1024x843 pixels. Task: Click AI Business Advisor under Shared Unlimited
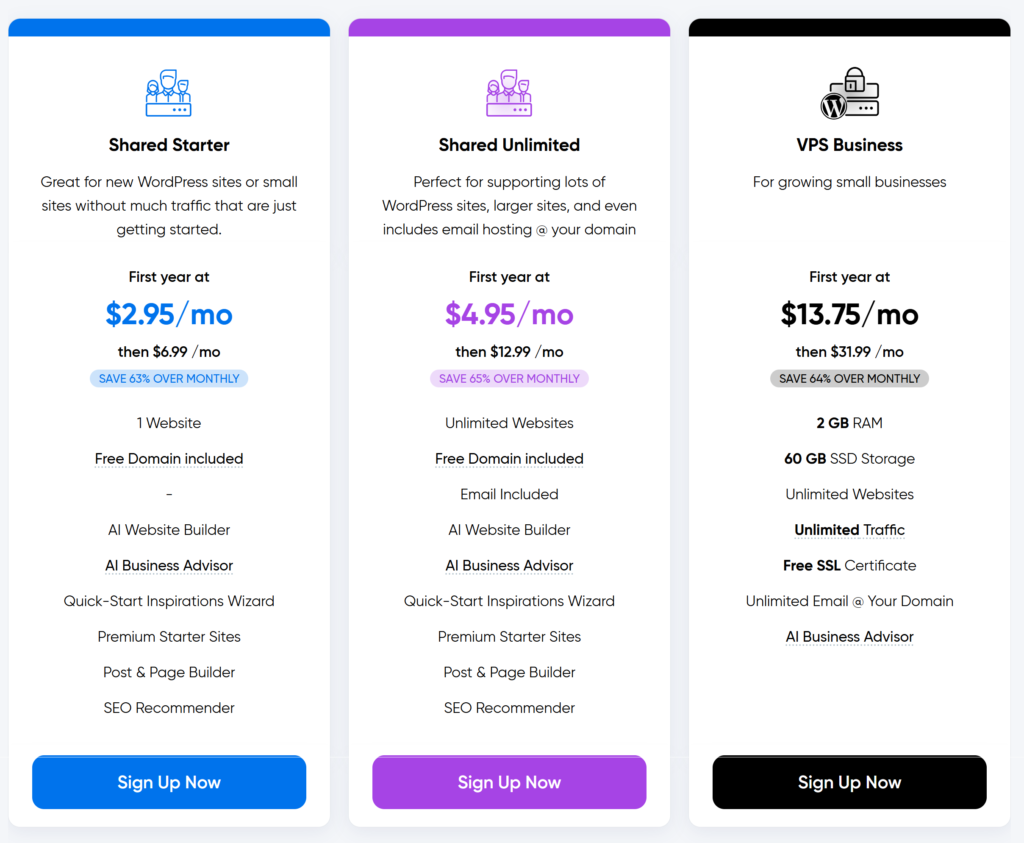(509, 565)
